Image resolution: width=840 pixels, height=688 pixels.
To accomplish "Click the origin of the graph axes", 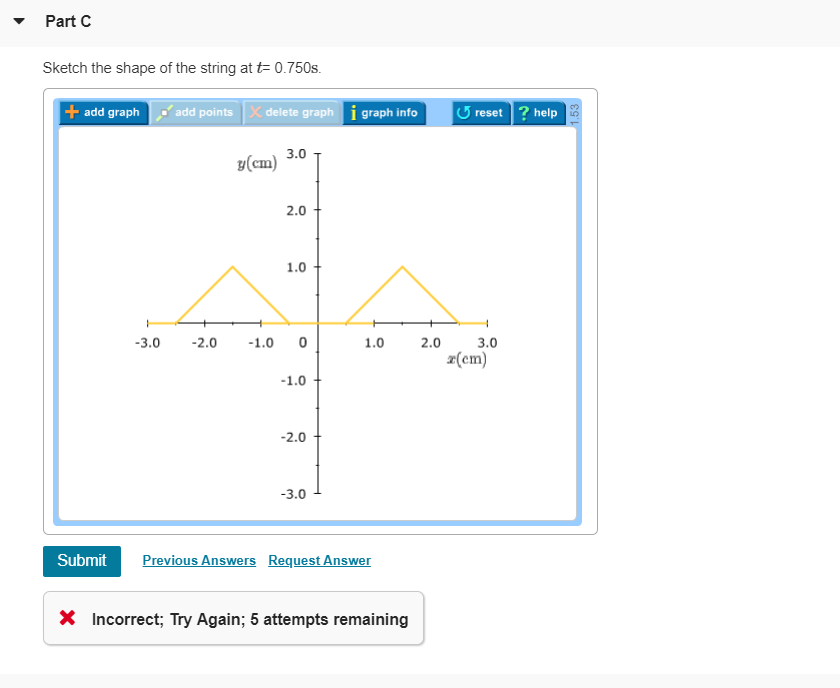I will (x=316, y=322).
